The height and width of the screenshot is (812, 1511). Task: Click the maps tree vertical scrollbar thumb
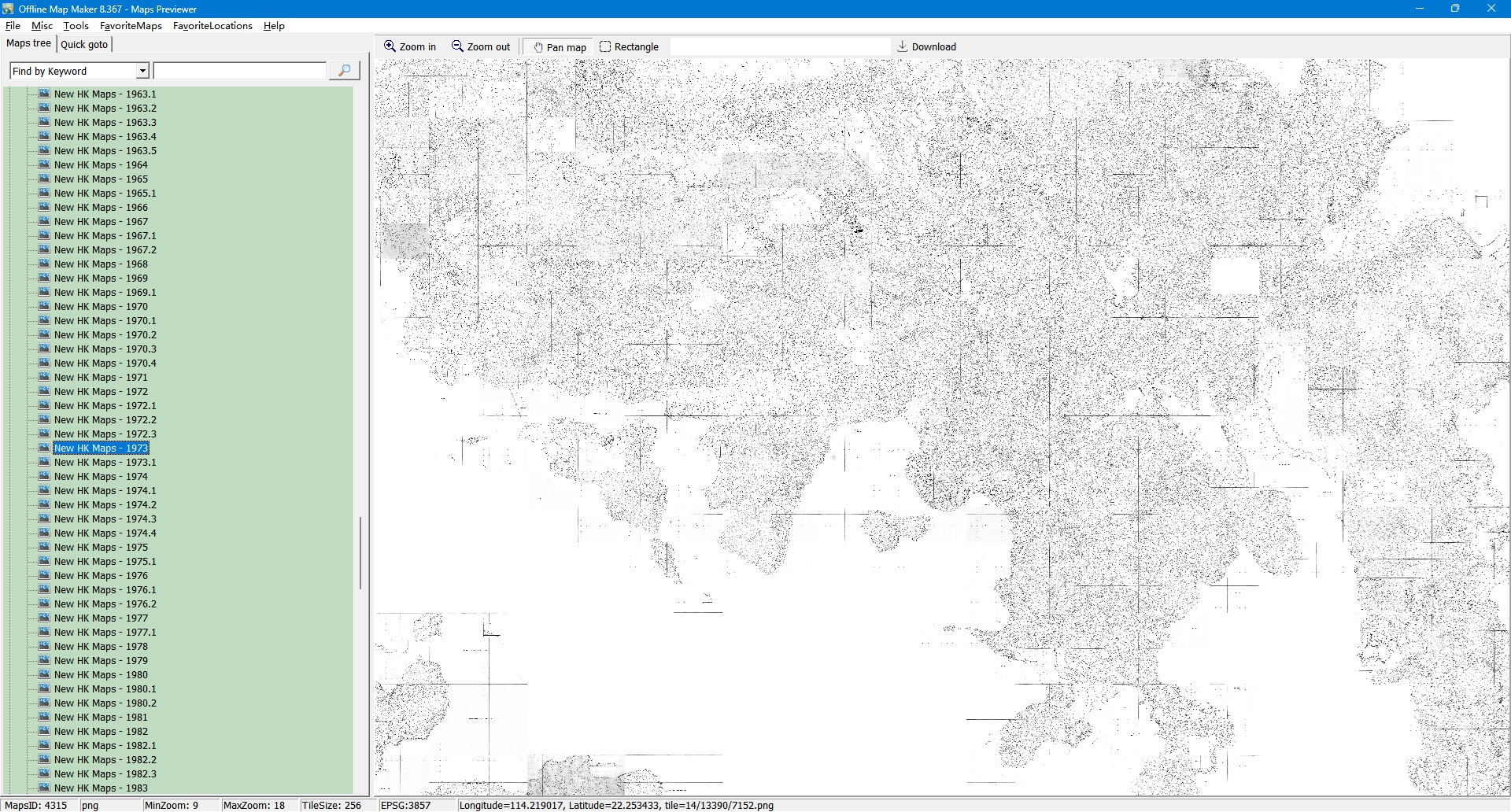coord(360,552)
